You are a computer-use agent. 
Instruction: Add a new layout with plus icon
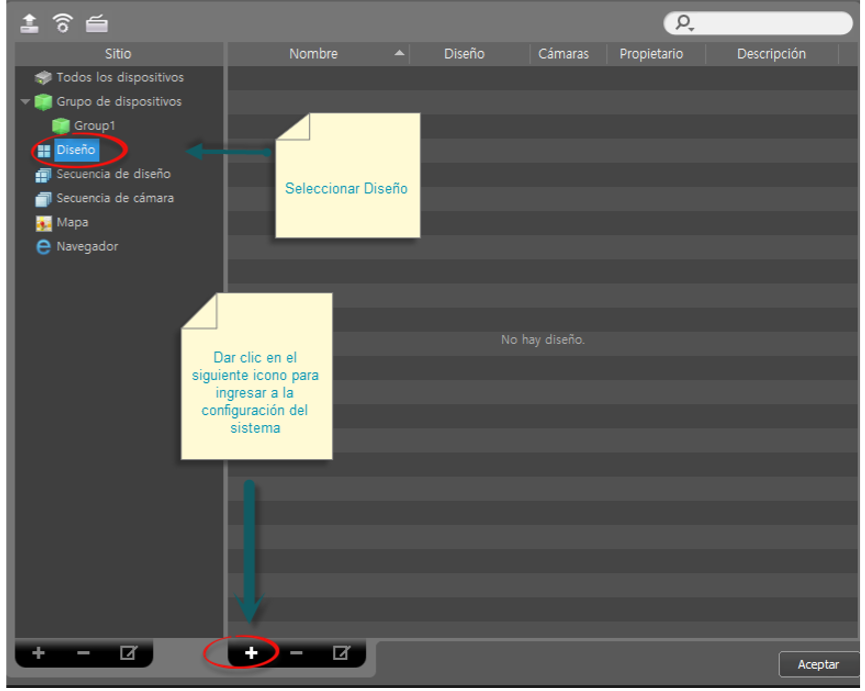click(x=251, y=653)
